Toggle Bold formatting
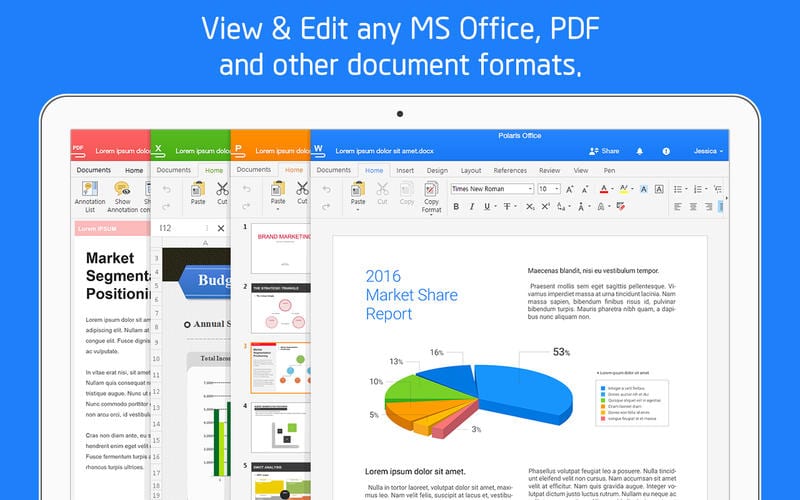Screen dimensions: 800x500 pos(456,207)
